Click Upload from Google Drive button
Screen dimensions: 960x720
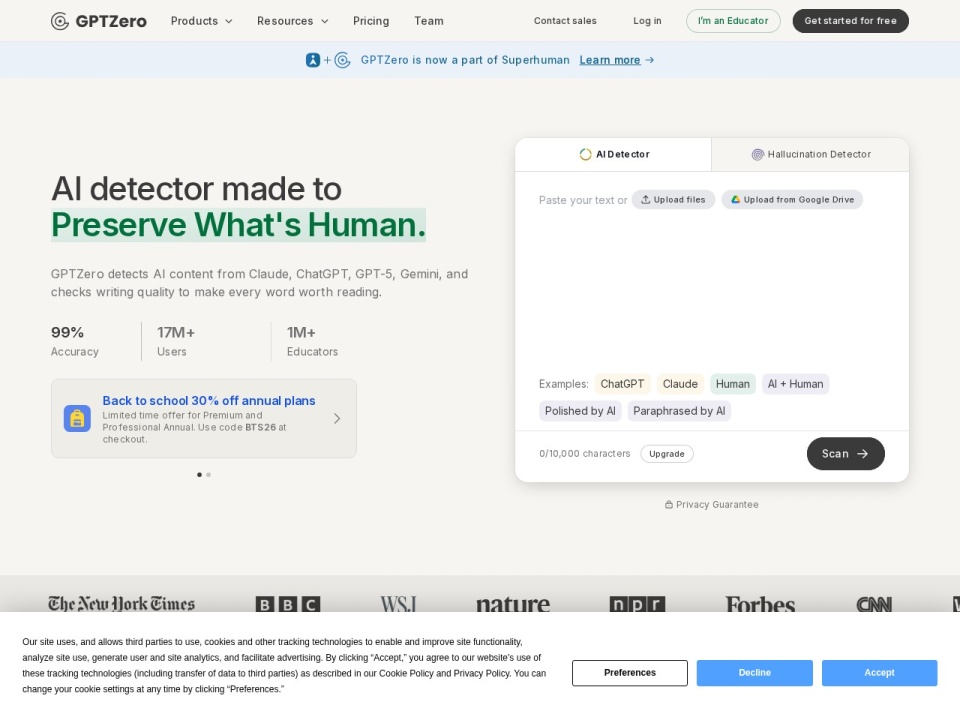[x=792, y=200]
